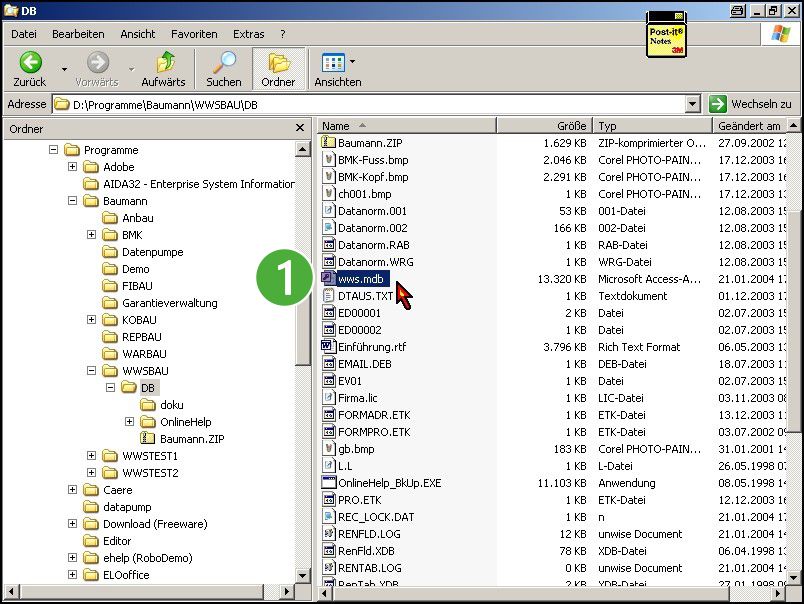Viewport: 804px width, 604px height.
Task: Click the Einführung.rtf Word icon
Action: coord(328,346)
